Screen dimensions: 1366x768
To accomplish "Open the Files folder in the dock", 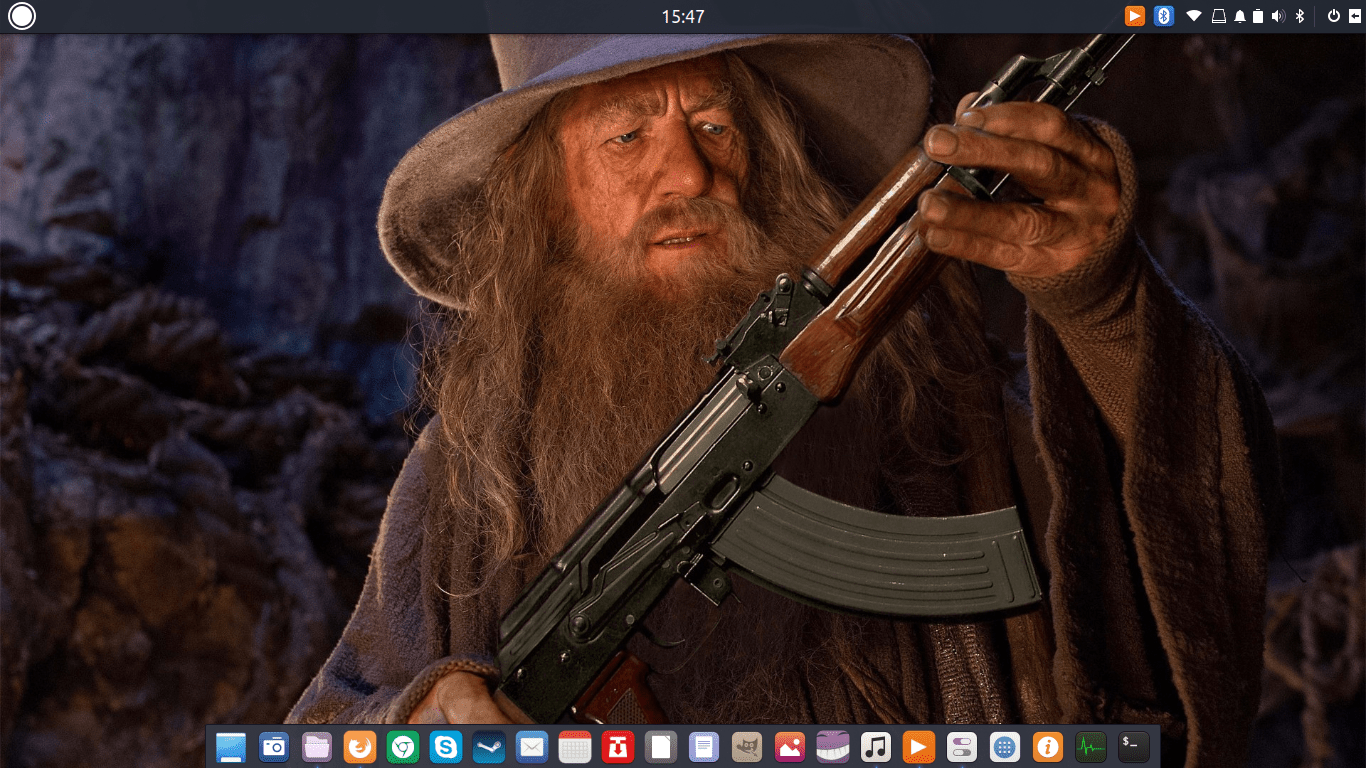I will click(x=317, y=746).
